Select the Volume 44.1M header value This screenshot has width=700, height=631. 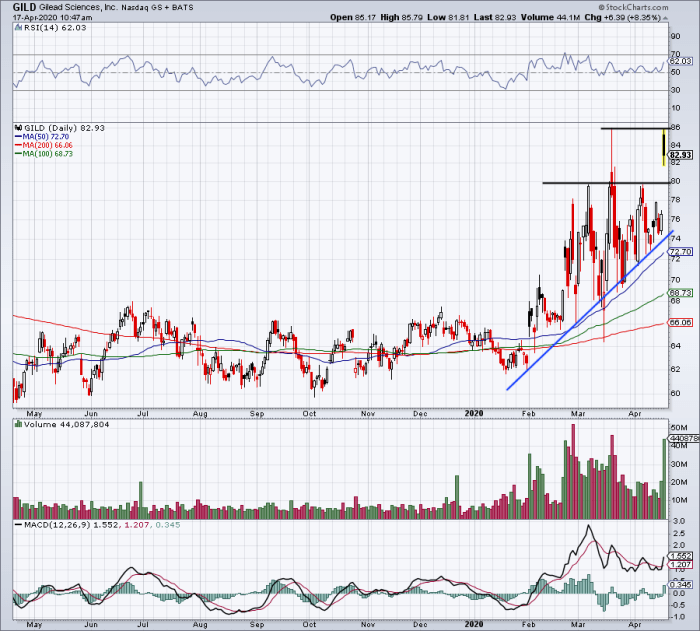pyautogui.click(x=550, y=17)
